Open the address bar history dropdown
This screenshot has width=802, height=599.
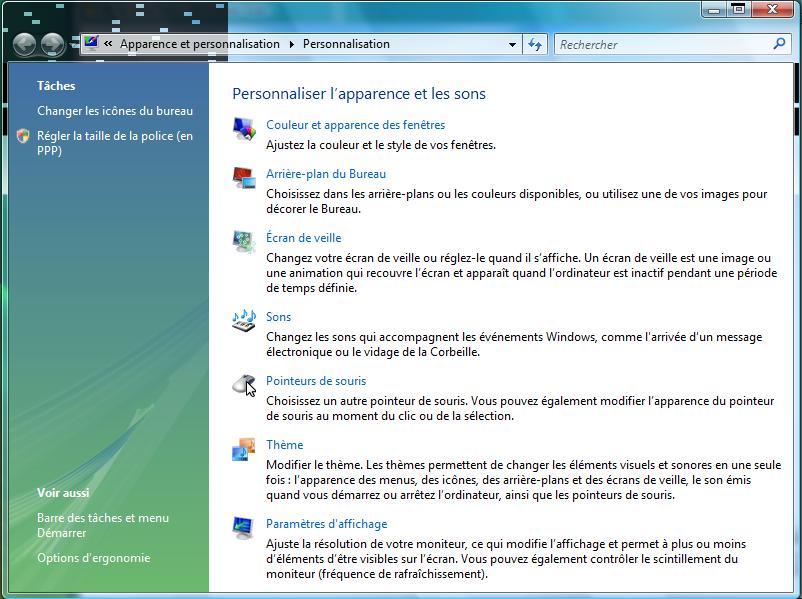[512, 45]
